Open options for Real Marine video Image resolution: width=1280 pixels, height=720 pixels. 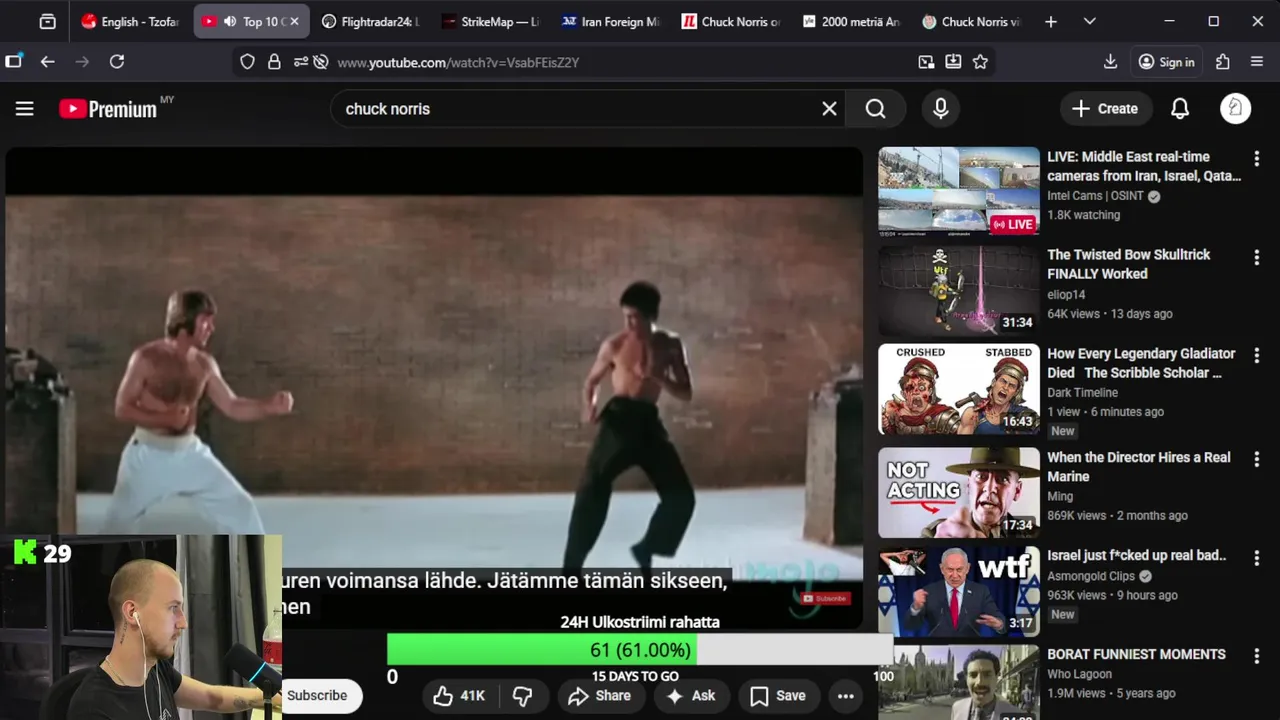point(1257,459)
